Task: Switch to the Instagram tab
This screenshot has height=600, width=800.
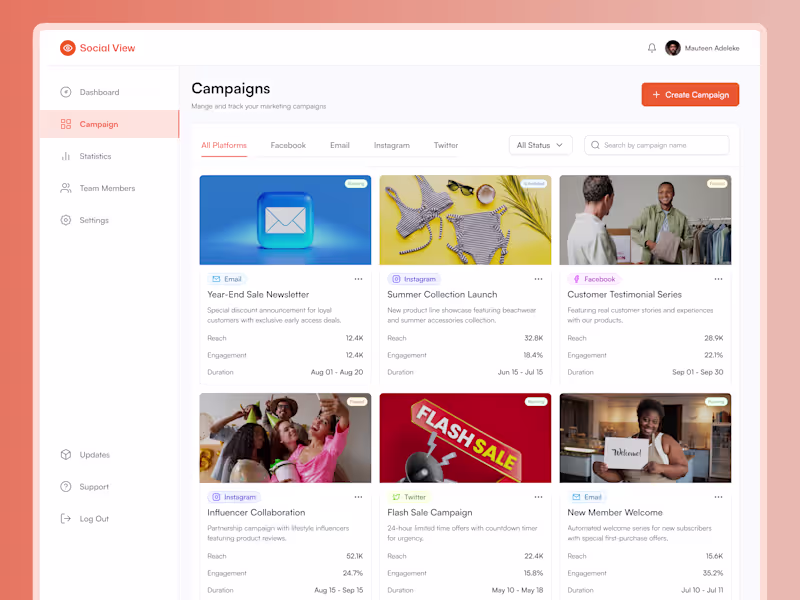Action: click(x=392, y=145)
